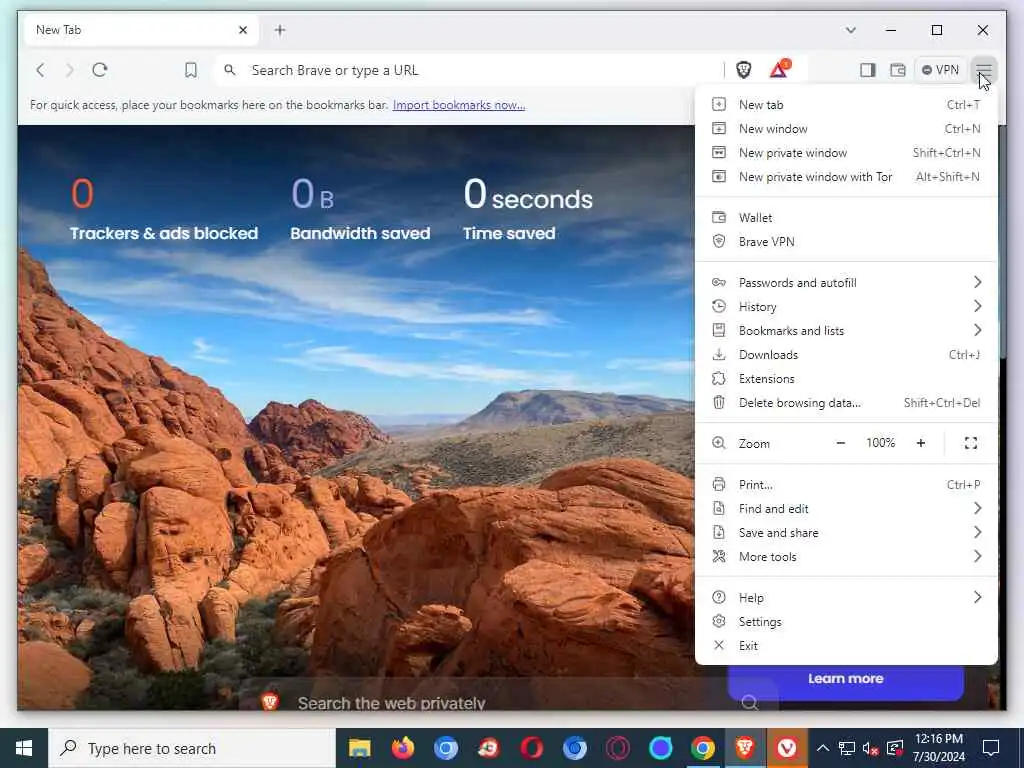The image size is (1024, 768).
Task: Select New window menu entry
Action: click(x=846, y=129)
